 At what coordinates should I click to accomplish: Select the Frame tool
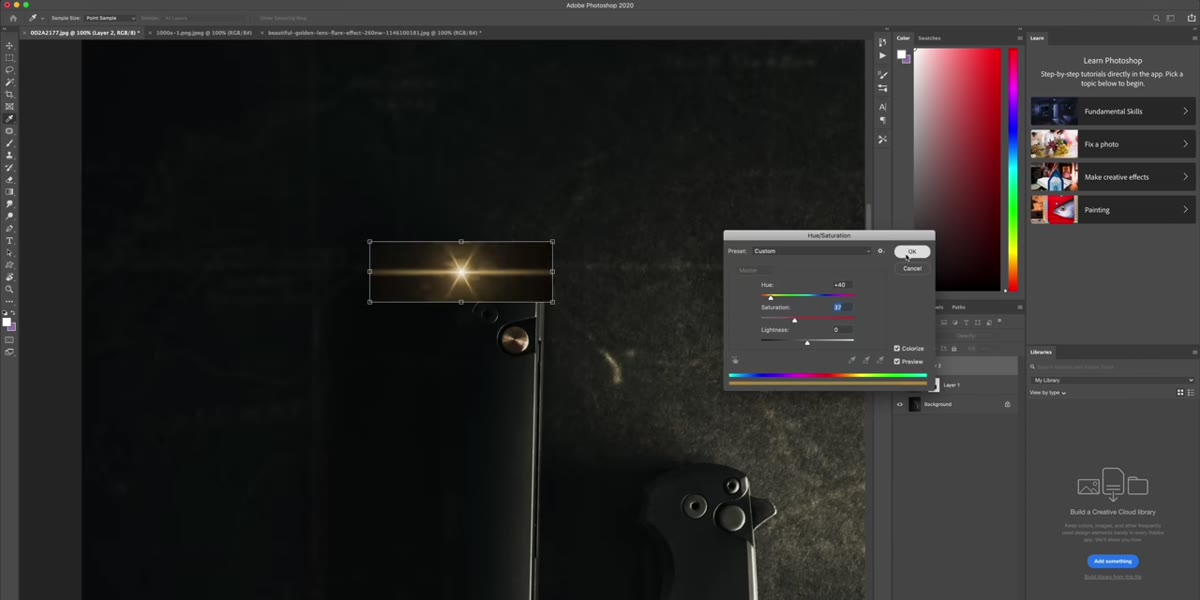pos(10,106)
